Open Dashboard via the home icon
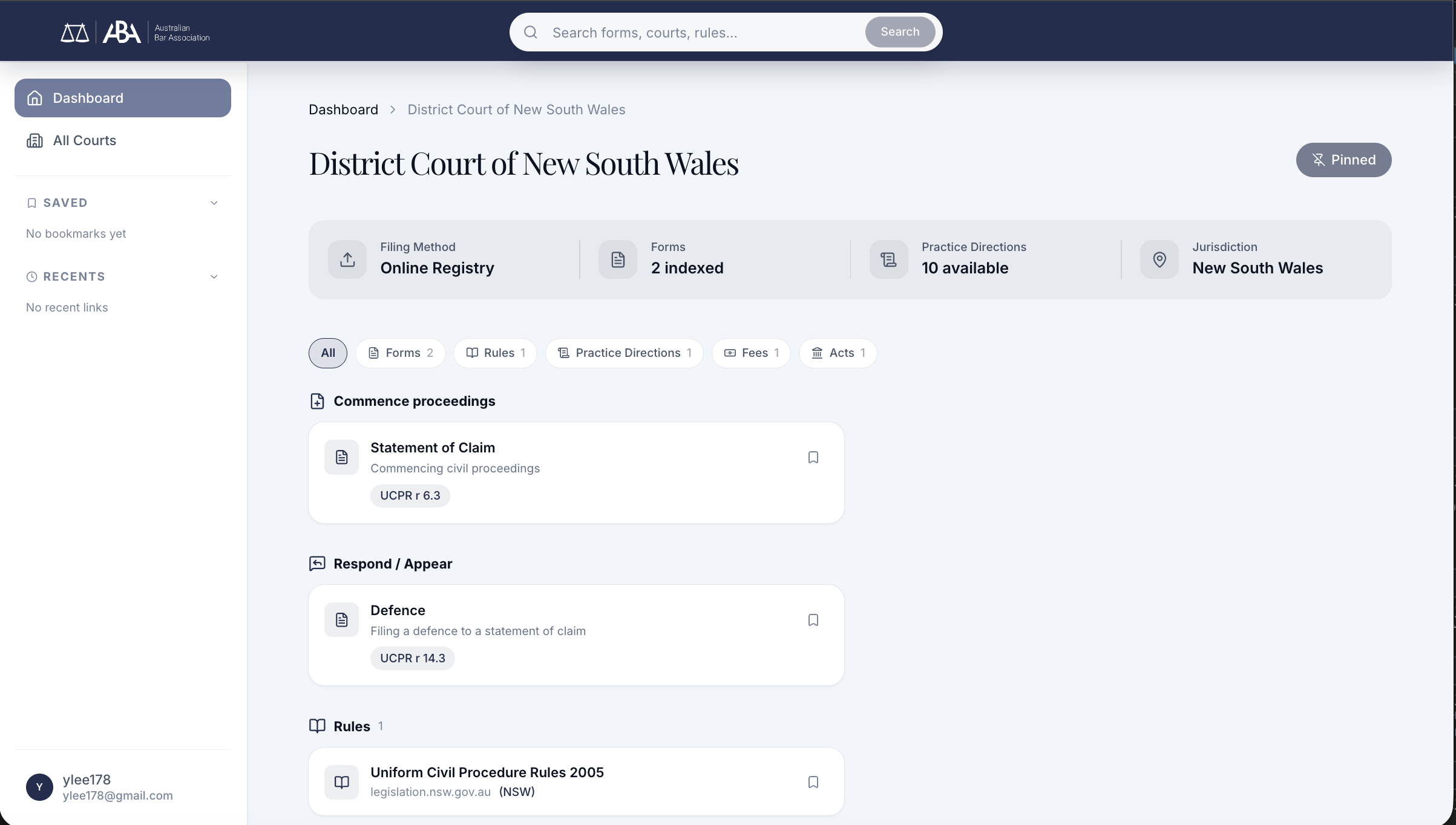Image resolution: width=1456 pixels, height=825 pixels. point(34,97)
